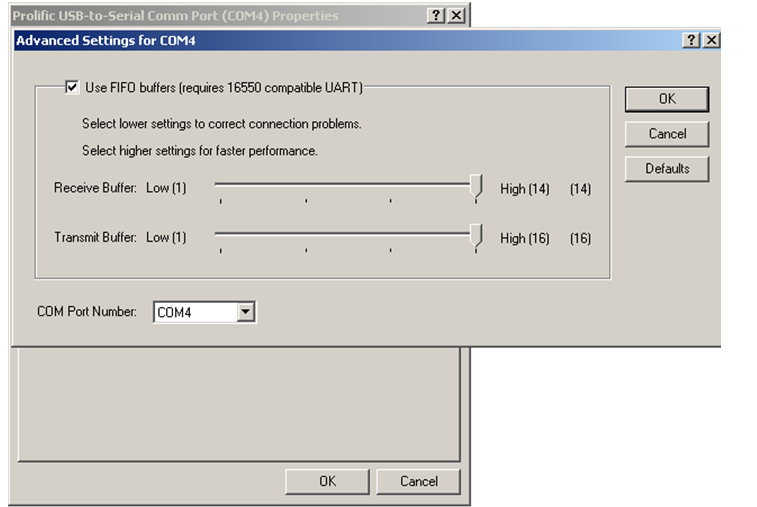Click help icon on Prolific Properties window

[x=436, y=16]
